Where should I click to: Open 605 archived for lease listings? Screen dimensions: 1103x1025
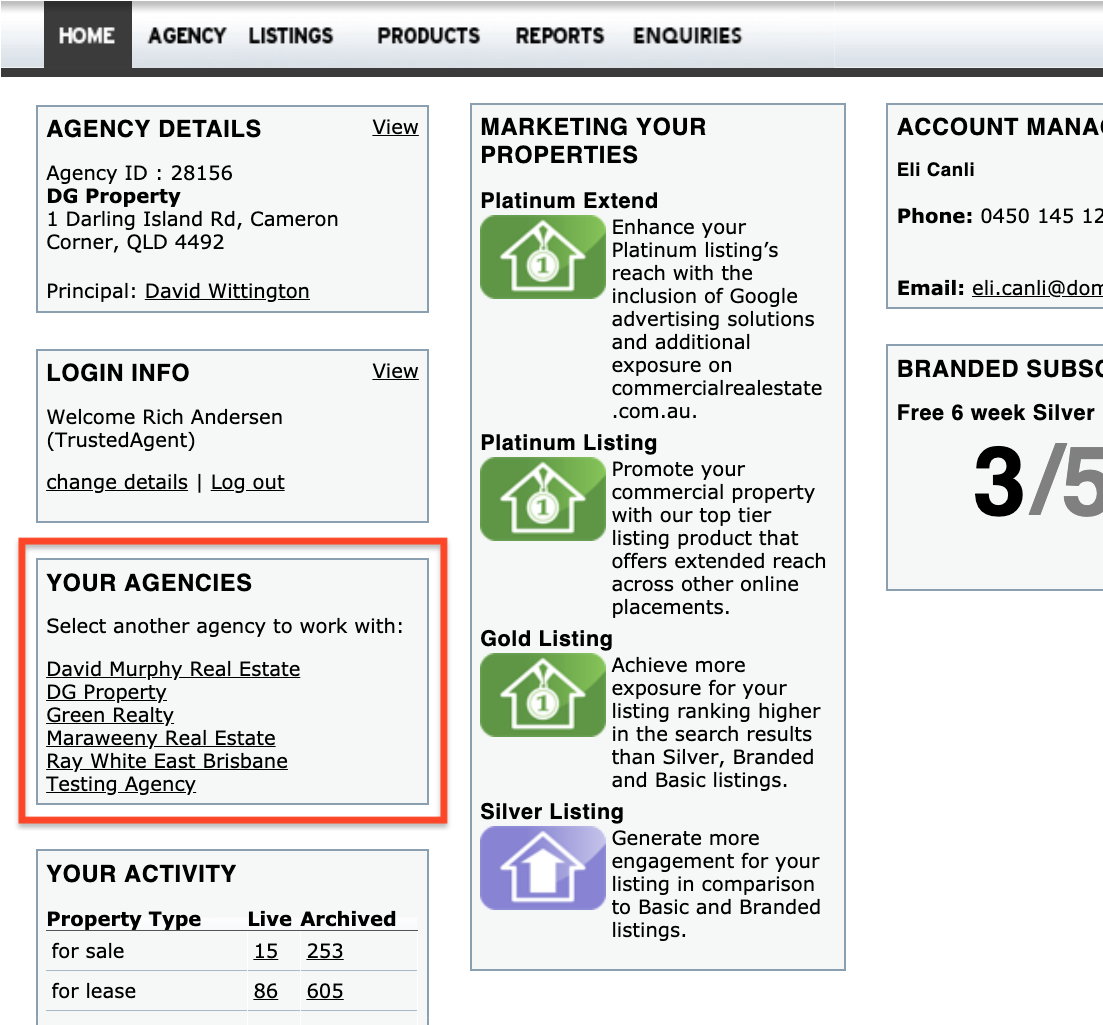point(325,991)
